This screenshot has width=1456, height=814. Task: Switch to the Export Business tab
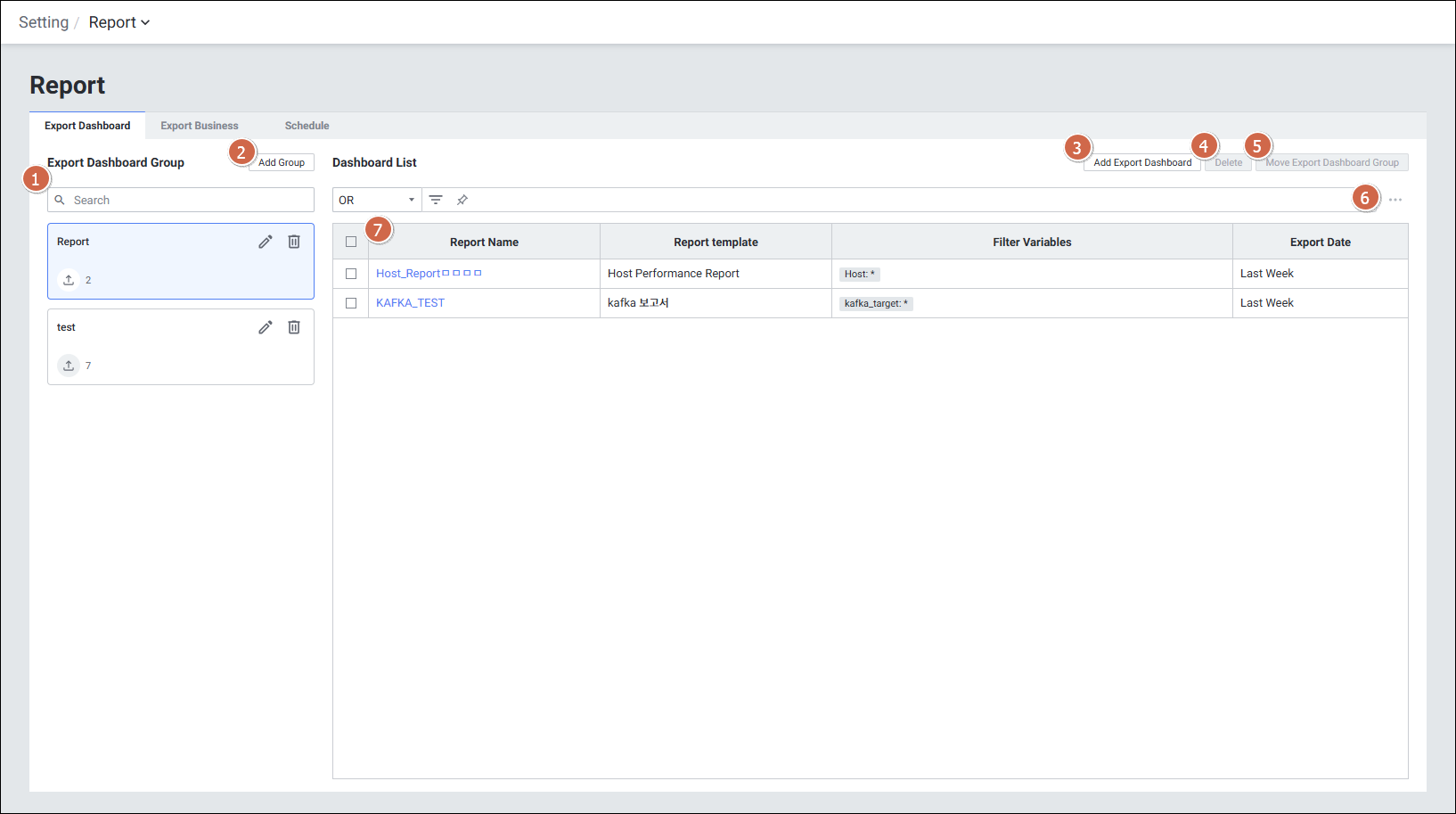pyautogui.click(x=200, y=126)
